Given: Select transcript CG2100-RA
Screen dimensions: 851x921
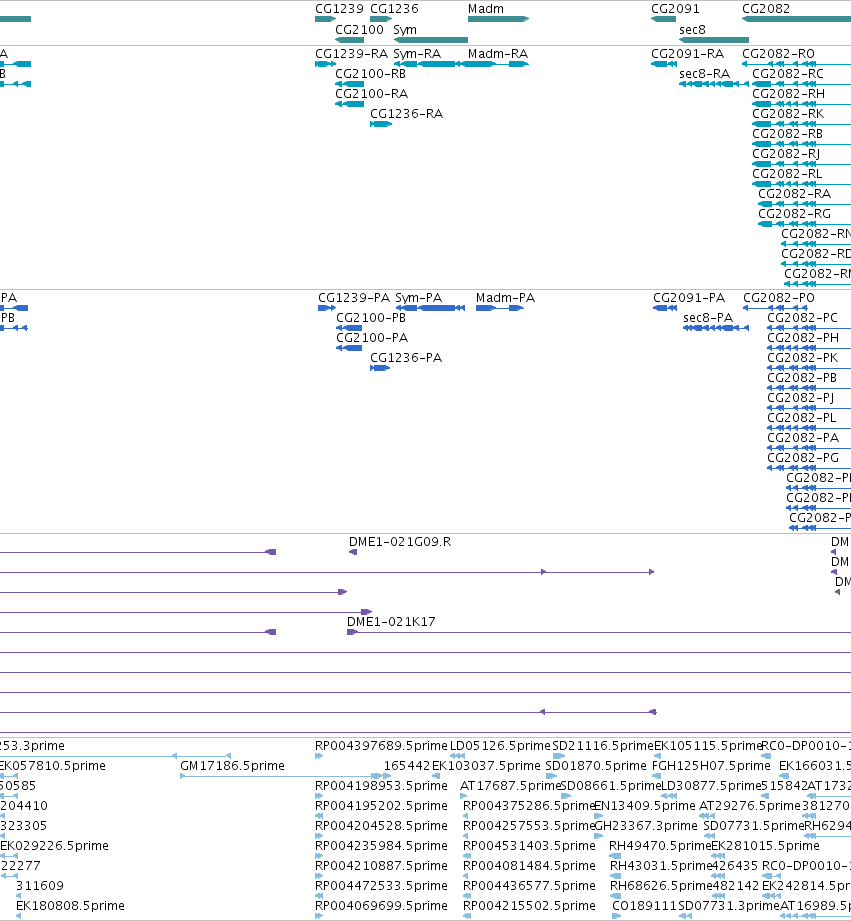Looking at the screenshot, I should (349, 104).
